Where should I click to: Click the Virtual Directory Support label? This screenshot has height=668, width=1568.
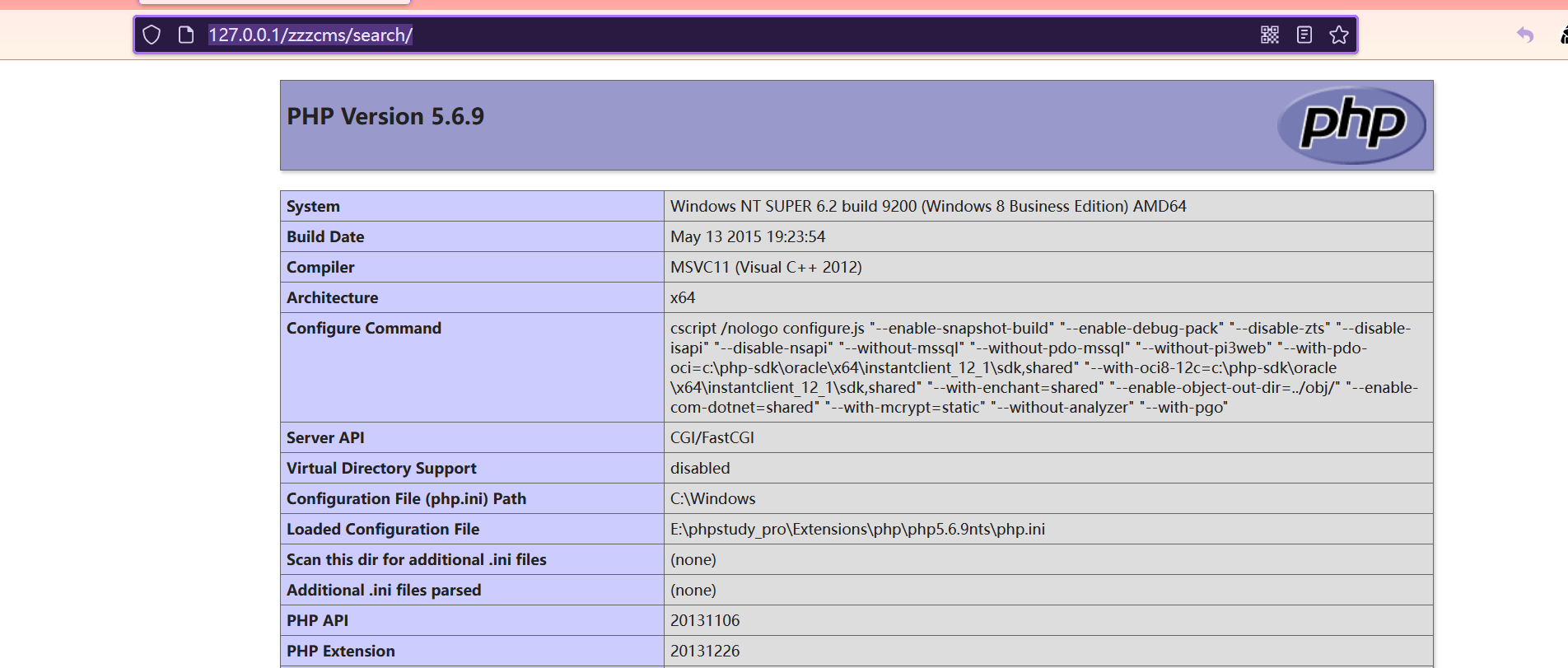tap(381, 468)
